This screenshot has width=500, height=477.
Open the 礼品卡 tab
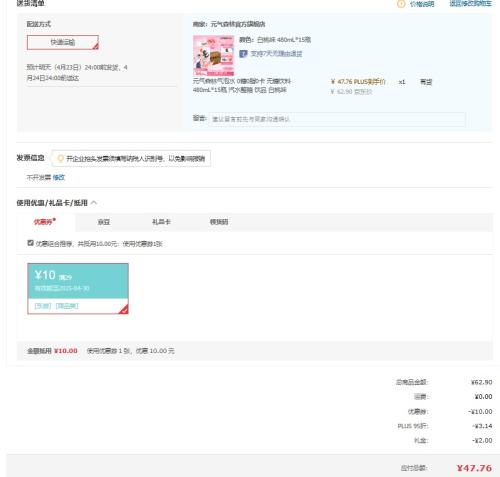pos(161,222)
